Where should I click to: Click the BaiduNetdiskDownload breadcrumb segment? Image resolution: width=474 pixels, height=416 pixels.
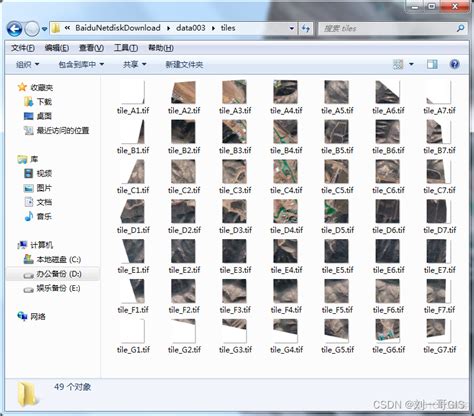118,28
